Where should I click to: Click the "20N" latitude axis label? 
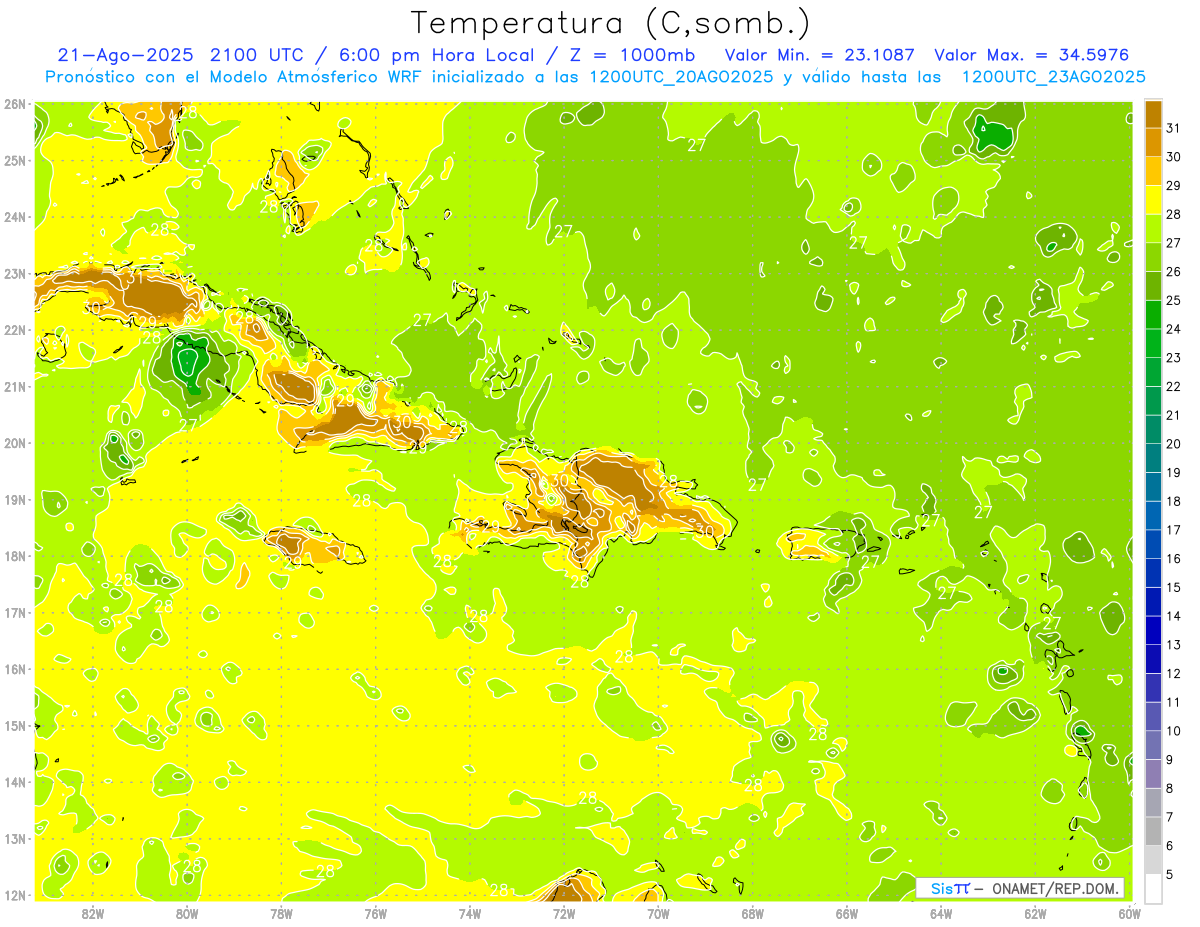(14, 443)
